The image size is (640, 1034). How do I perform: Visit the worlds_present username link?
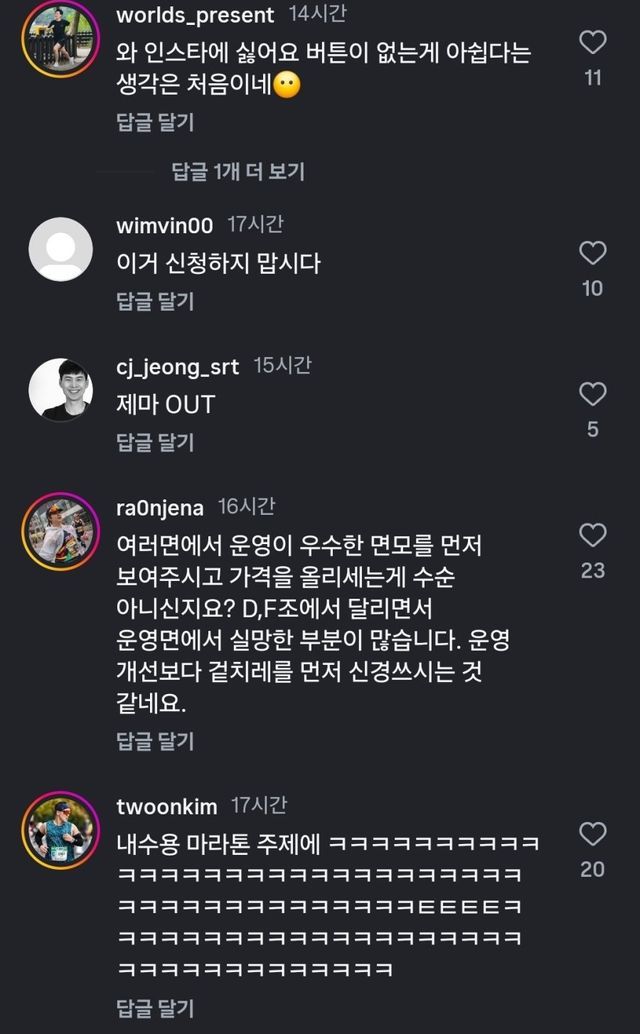pos(195,15)
